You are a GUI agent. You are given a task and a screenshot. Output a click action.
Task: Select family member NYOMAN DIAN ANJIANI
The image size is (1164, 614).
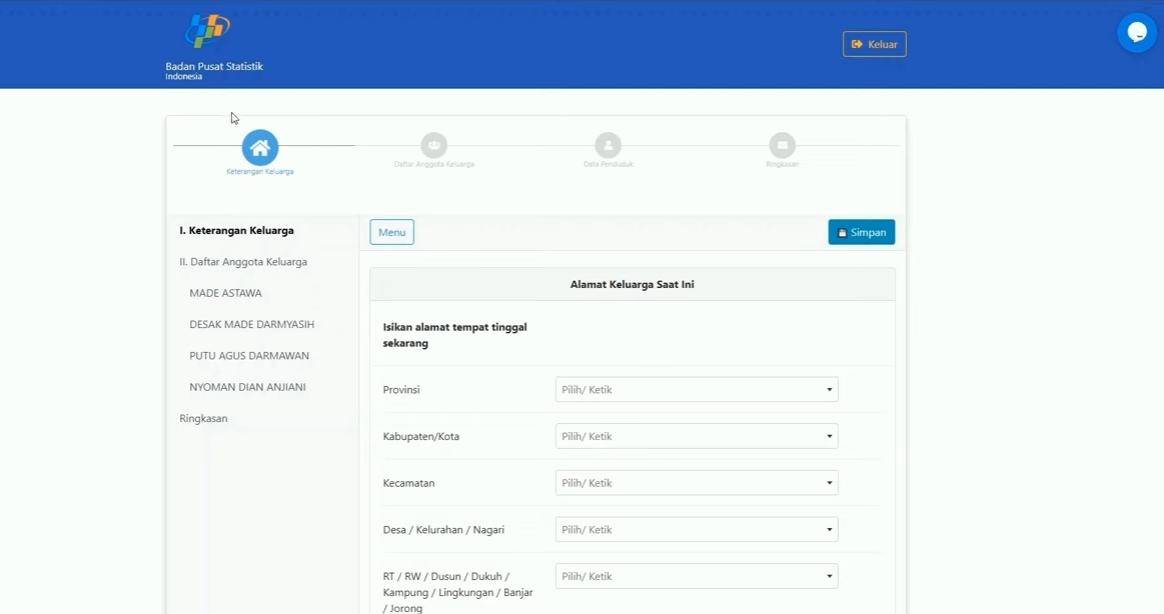(x=247, y=387)
